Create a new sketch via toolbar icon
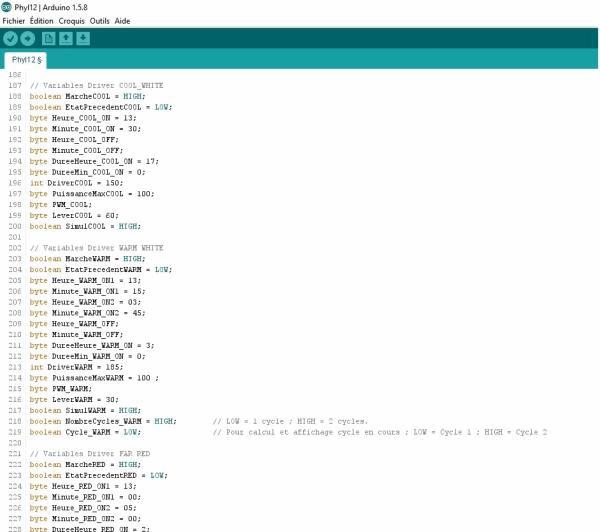This screenshot has height=532, width=600. tap(49, 38)
